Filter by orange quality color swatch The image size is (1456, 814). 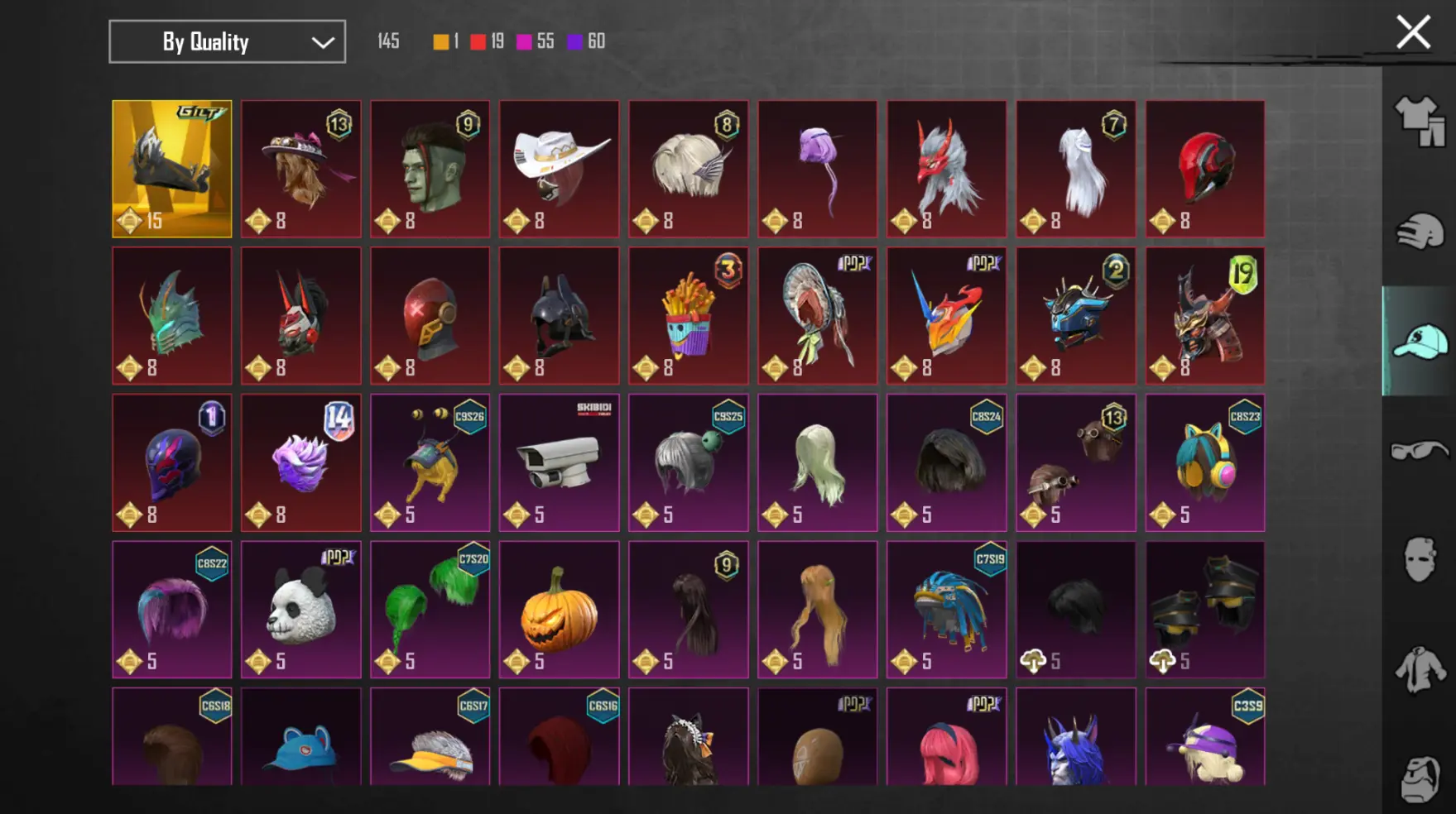(441, 41)
